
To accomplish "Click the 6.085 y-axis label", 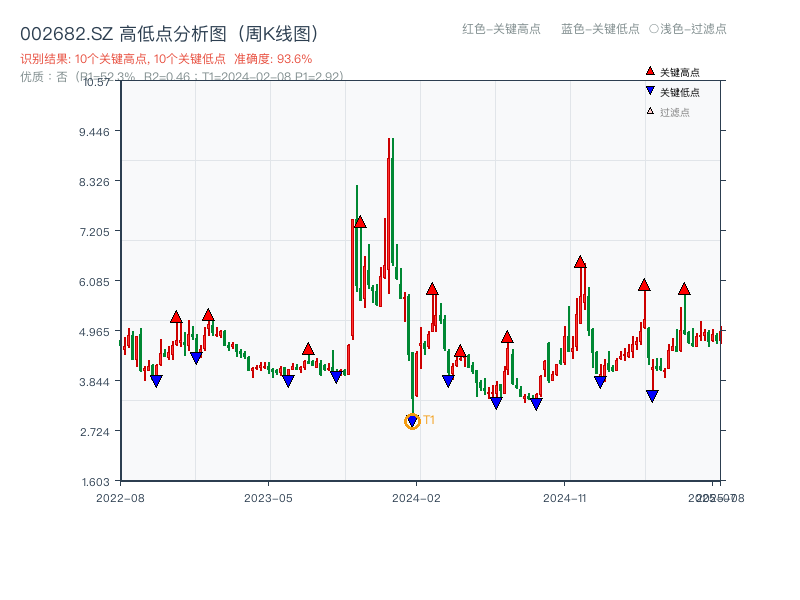I will [x=94, y=282].
